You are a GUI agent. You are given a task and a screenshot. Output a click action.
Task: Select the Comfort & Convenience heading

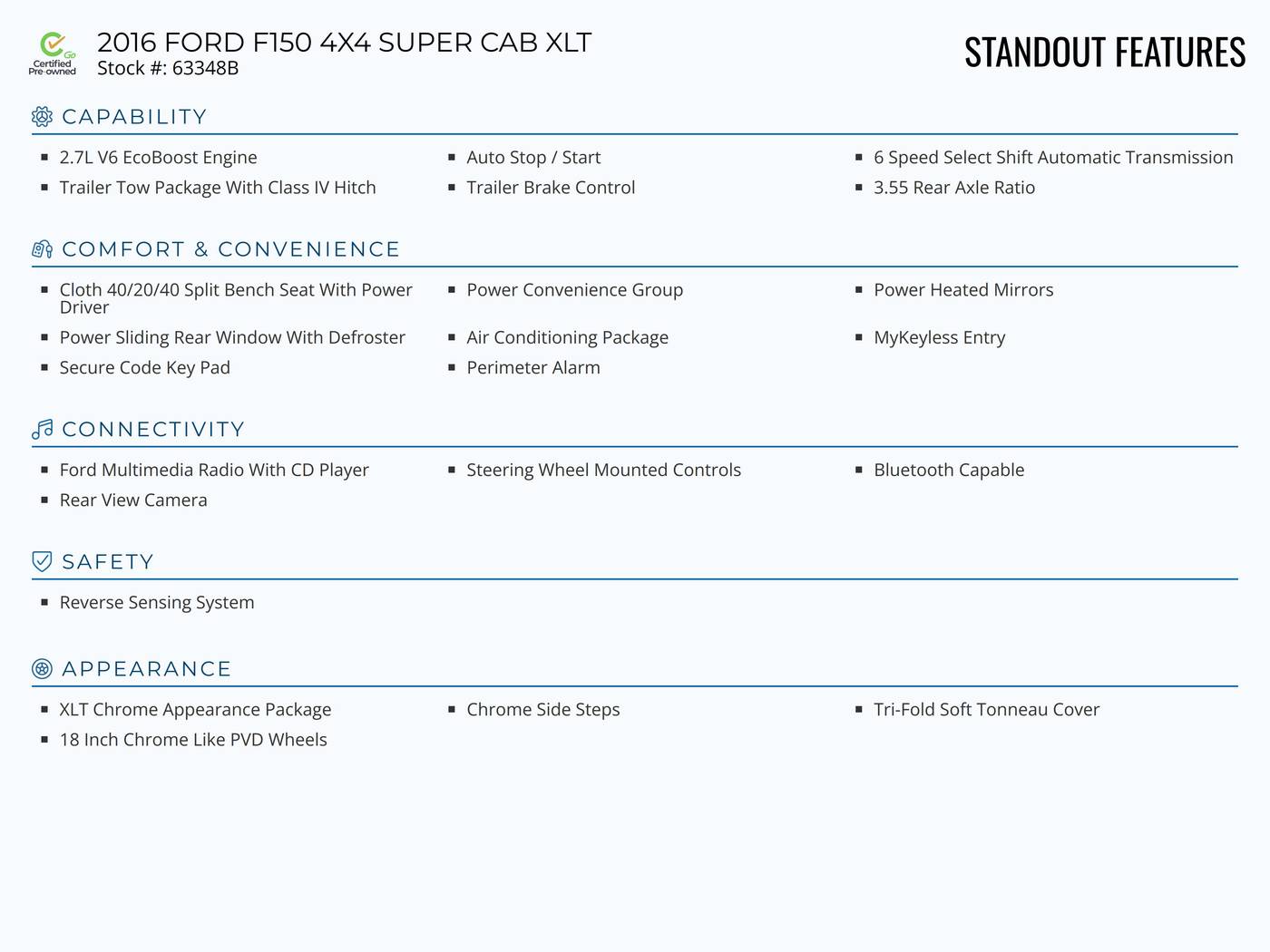[230, 249]
